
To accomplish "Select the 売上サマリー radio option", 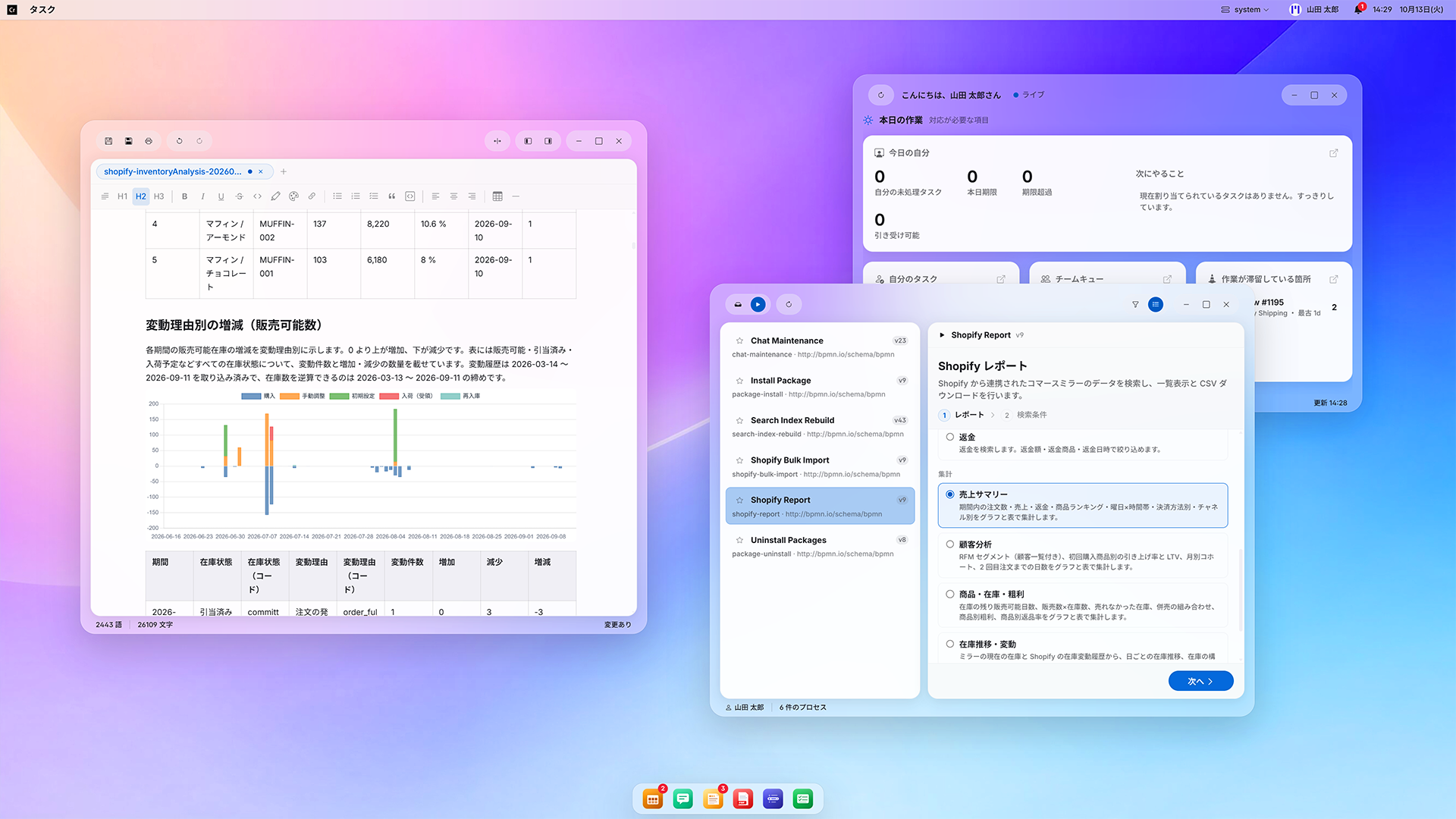I will (x=950, y=494).
